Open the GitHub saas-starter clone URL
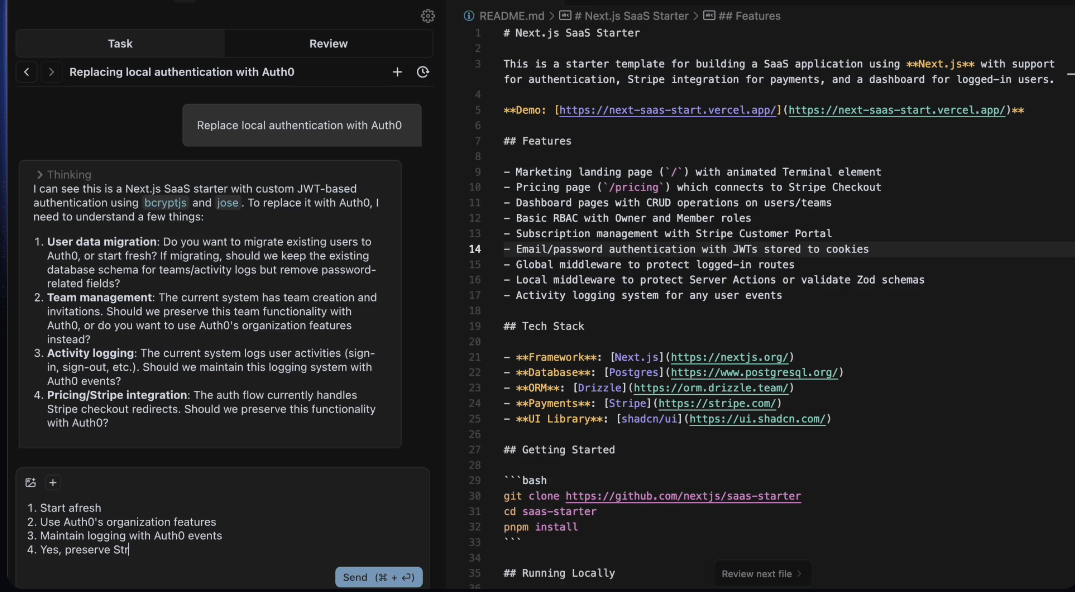Viewport: 1075px width, 592px height. (x=683, y=496)
